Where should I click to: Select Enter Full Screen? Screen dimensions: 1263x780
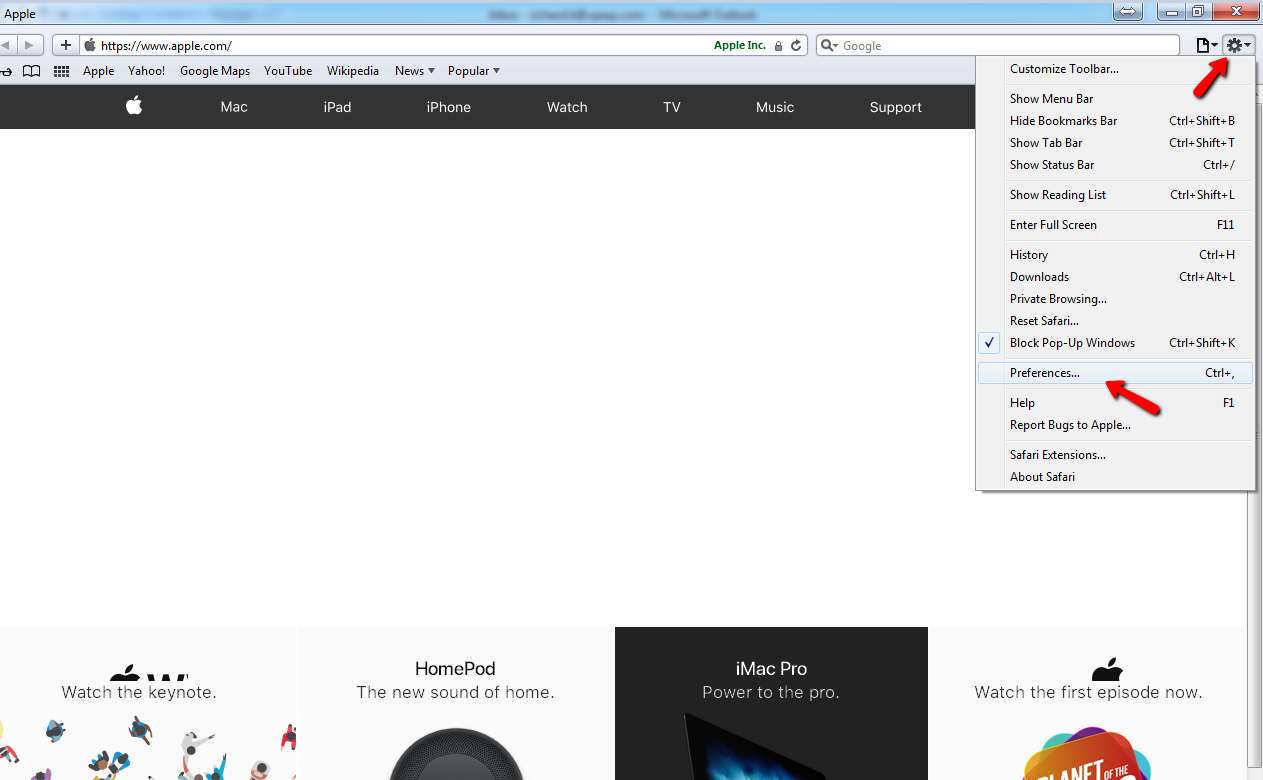coord(1115,225)
